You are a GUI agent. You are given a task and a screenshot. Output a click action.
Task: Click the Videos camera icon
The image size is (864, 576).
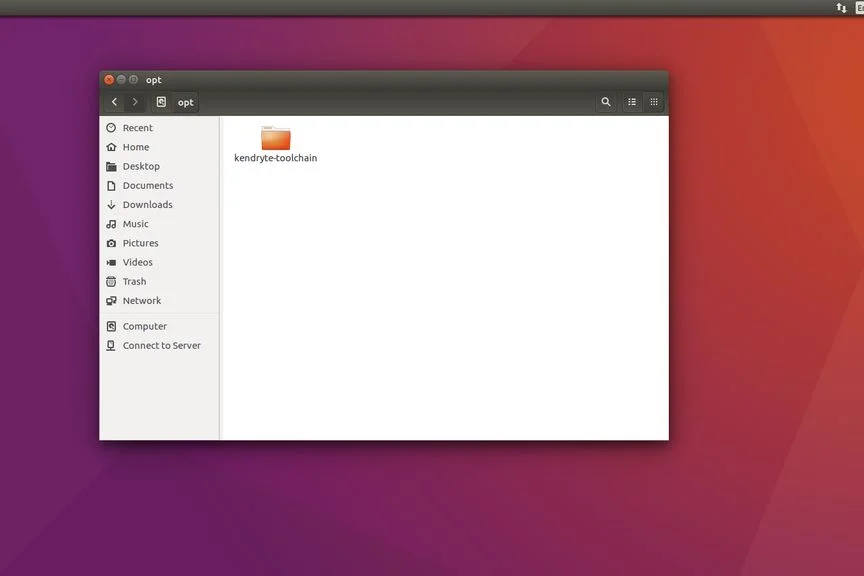(x=111, y=263)
